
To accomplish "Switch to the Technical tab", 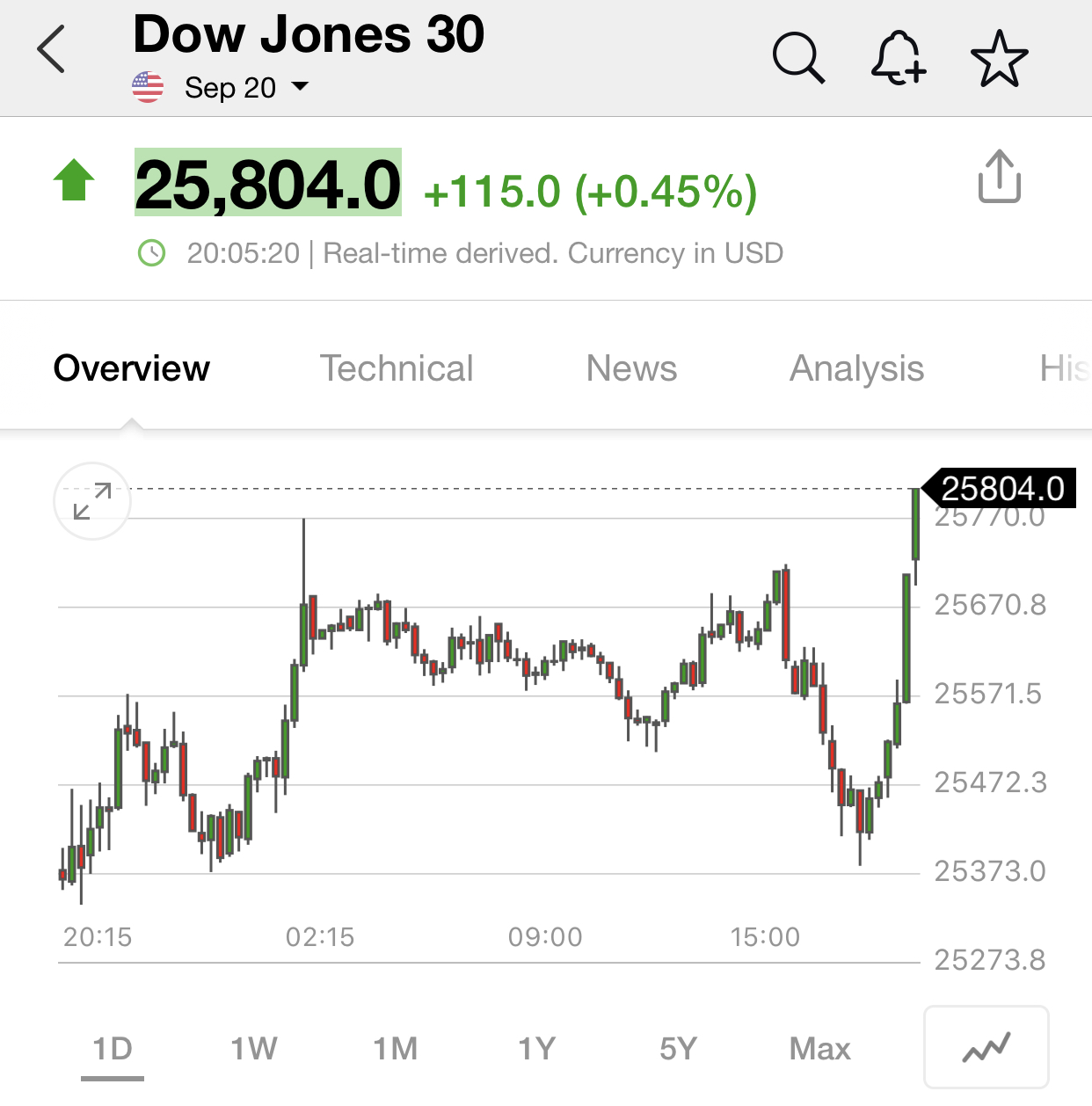I will (x=397, y=368).
